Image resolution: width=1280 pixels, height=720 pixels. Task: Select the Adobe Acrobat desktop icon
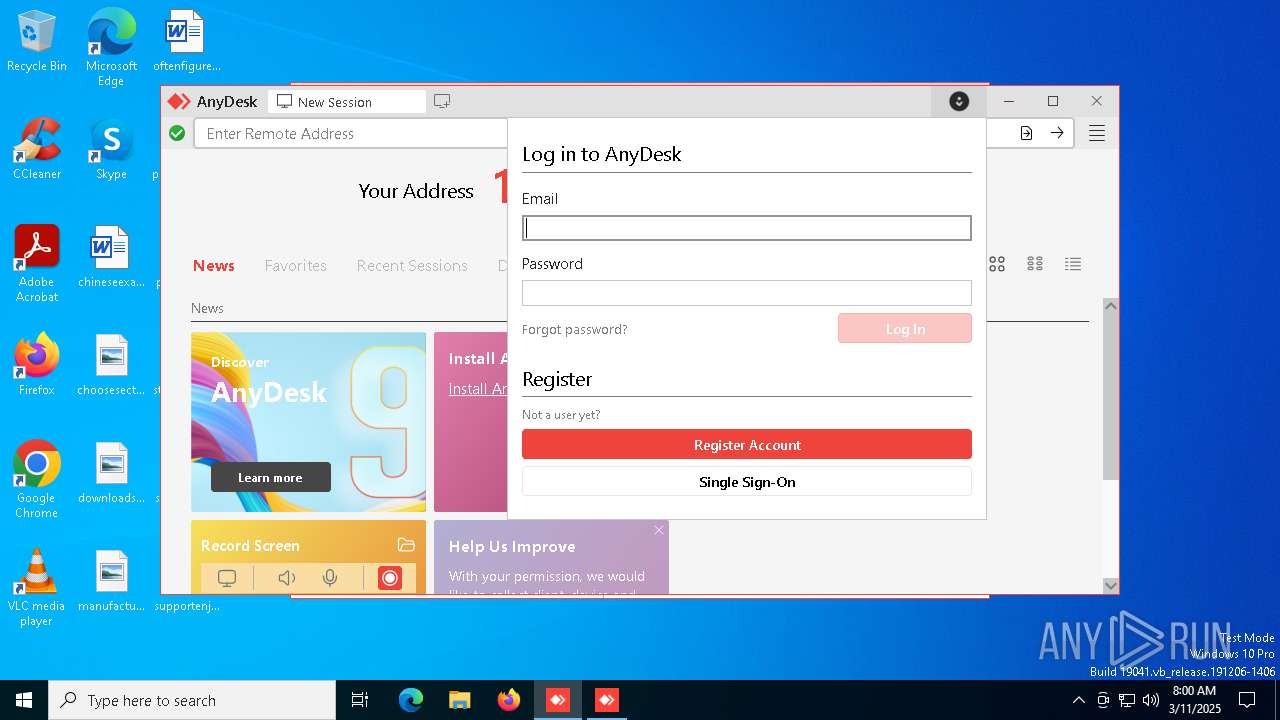pyautogui.click(x=37, y=264)
